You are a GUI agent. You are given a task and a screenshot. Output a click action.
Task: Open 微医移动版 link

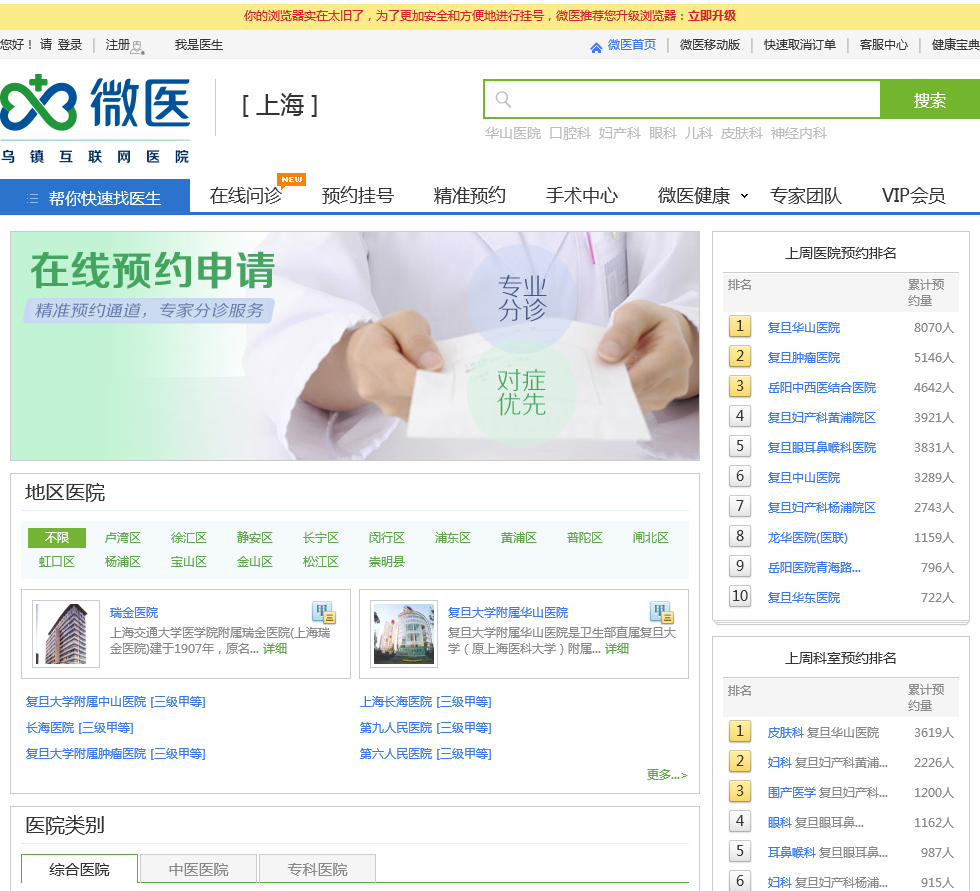coord(709,45)
